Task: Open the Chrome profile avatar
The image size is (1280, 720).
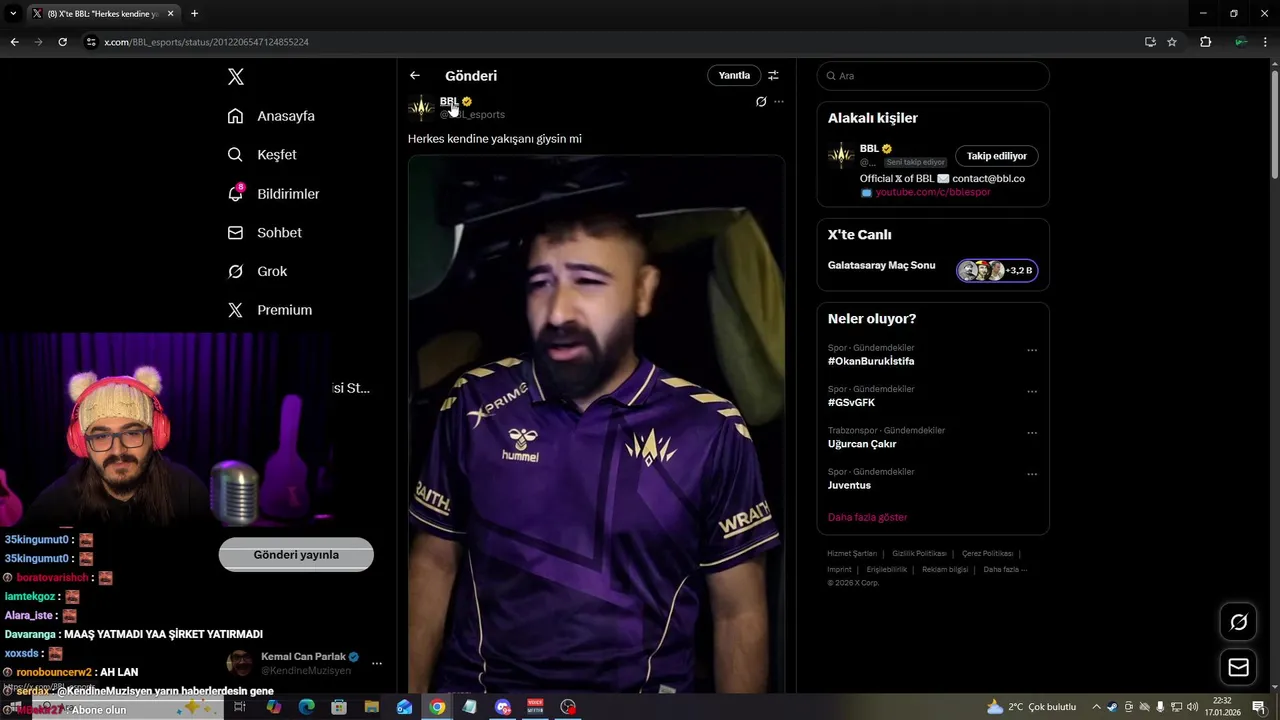Action: click(1240, 42)
